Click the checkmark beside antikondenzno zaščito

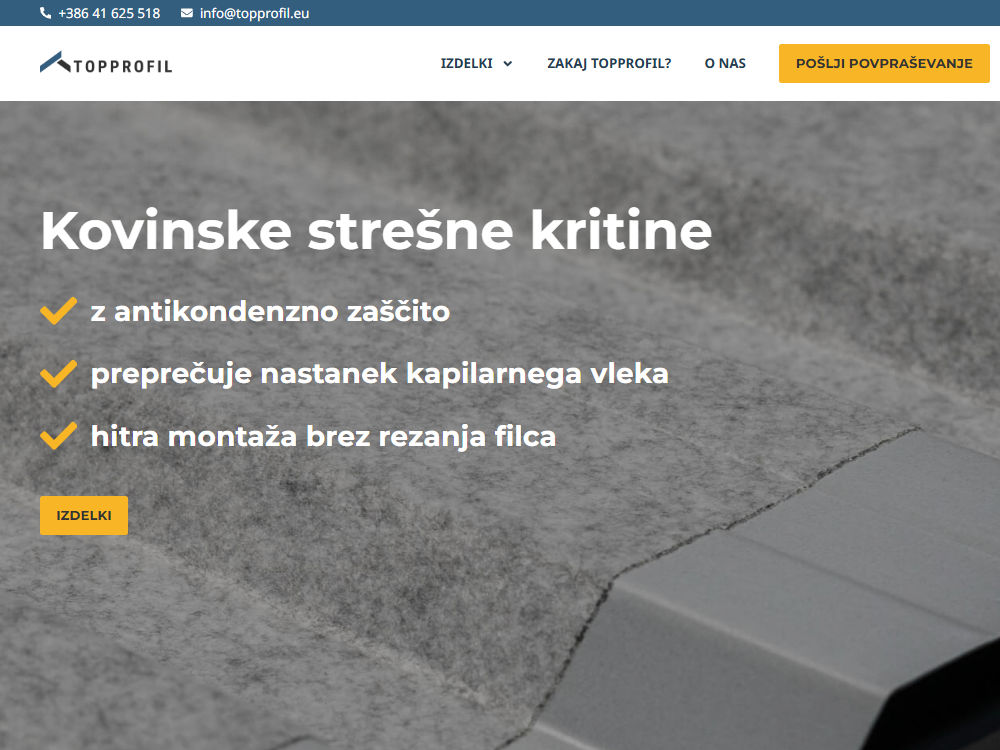click(x=58, y=311)
